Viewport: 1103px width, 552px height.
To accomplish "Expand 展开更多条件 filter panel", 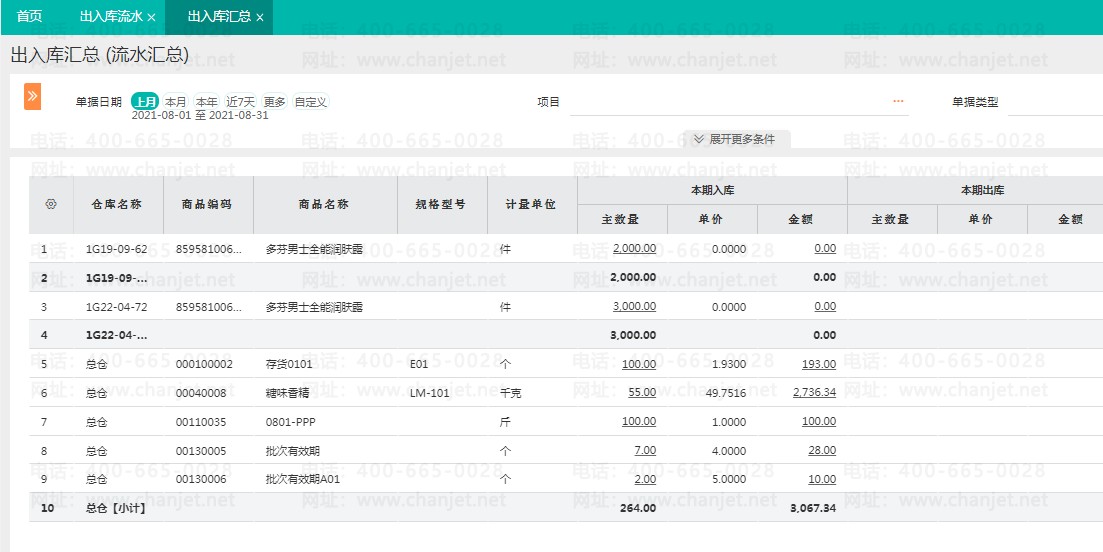I will click(x=735, y=139).
